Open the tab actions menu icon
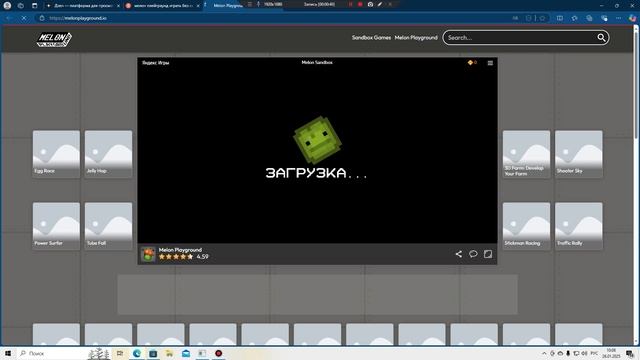The width and height of the screenshot is (640, 360). pos(34,6)
